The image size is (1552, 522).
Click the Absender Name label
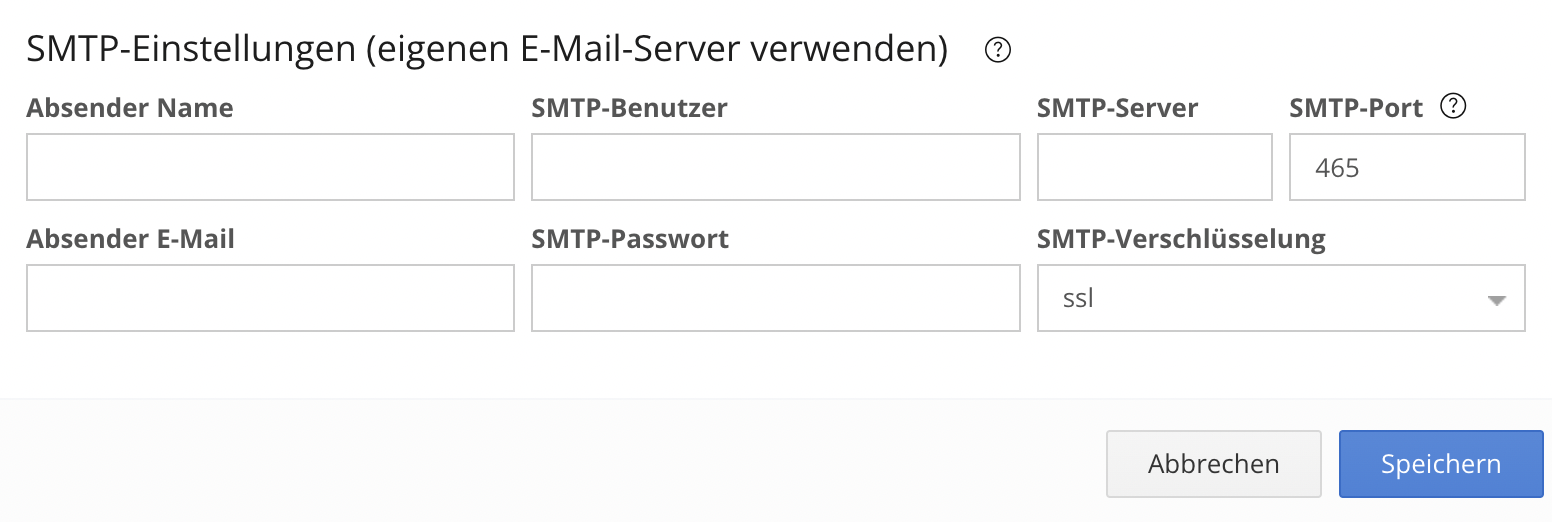click(130, 108)
